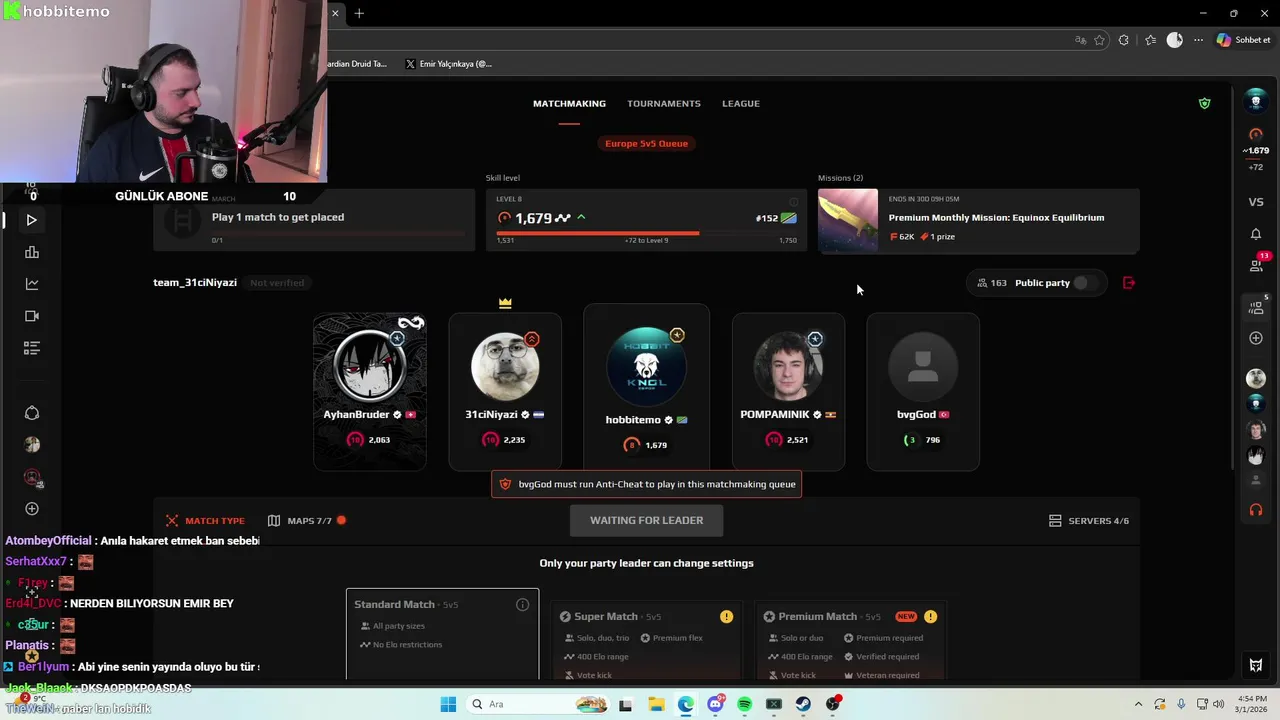Open Spotify from the Windows taskbar
1280x720 pixels.
pos(744,704)
